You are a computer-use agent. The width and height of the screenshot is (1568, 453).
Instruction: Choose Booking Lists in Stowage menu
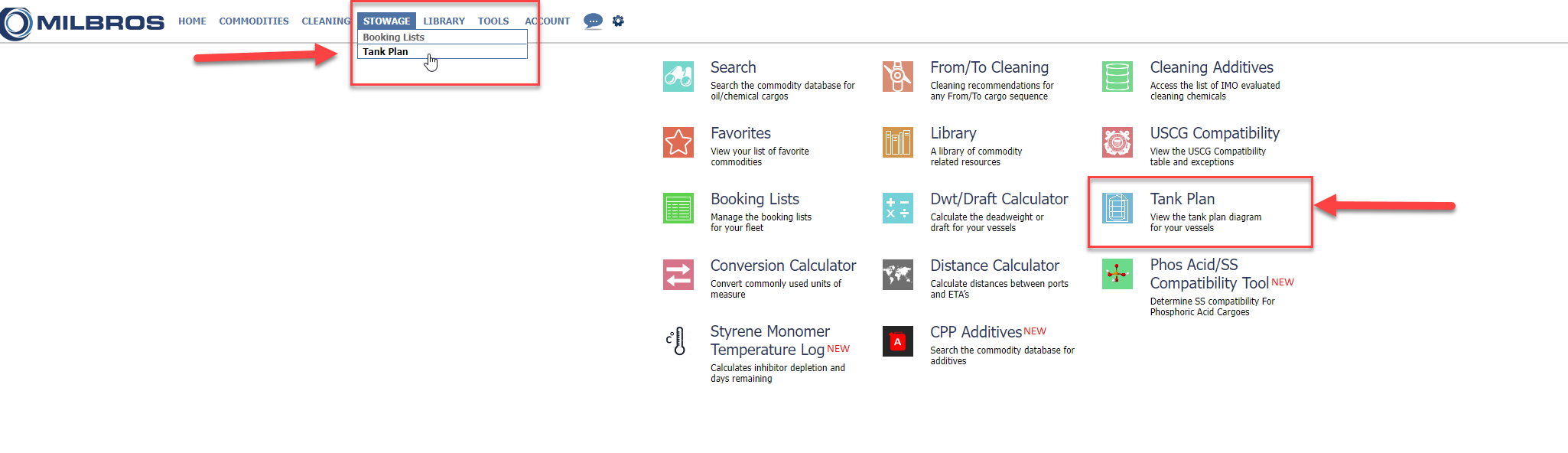[x=393, y=37]
